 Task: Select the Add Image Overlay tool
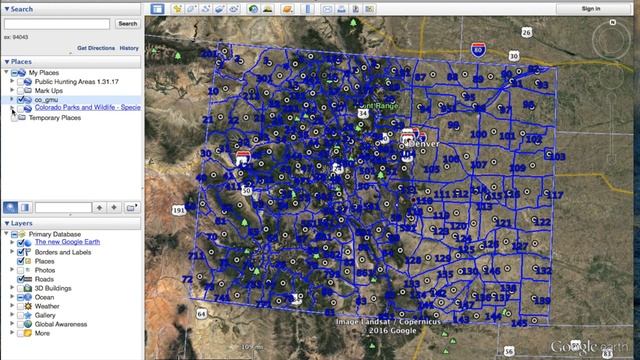220,9
